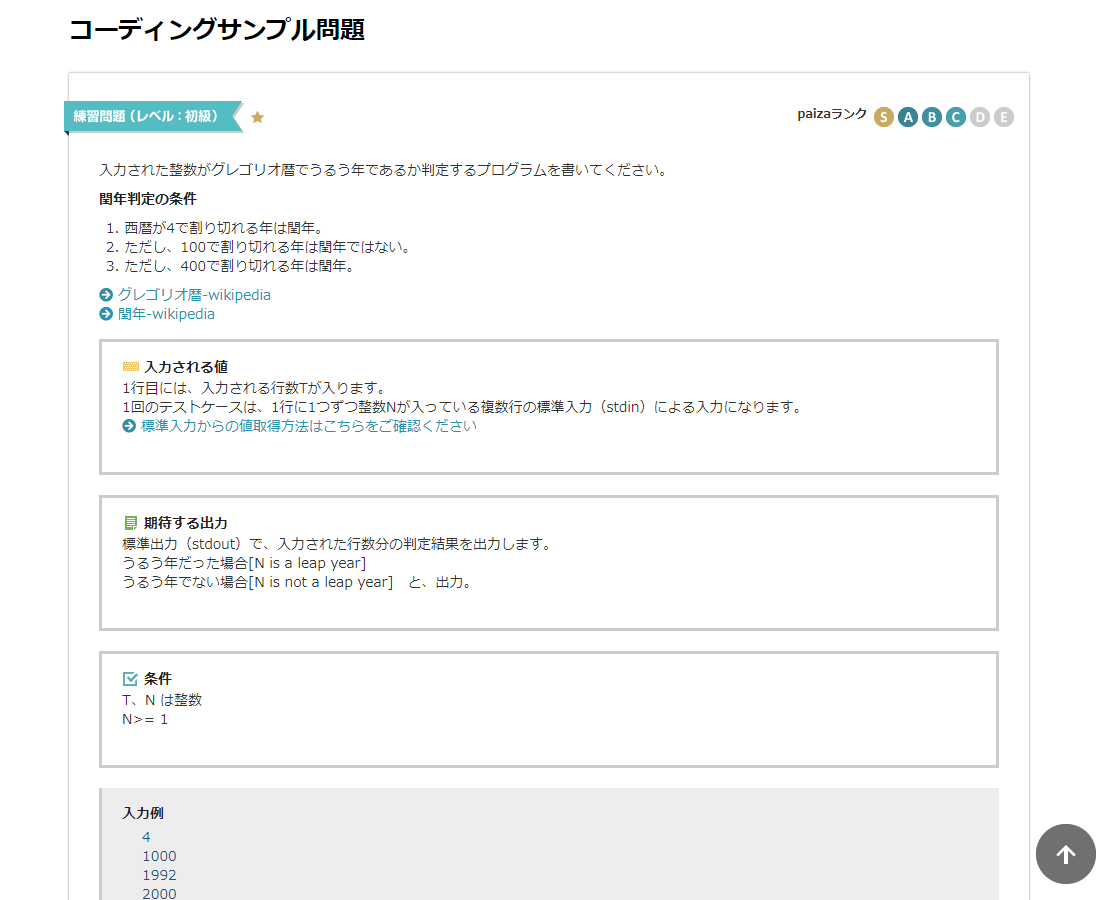The width and height of the screenshot is (1116, 900).
Task: Click the 1992 value in the input example
Action: pos(159,875)
